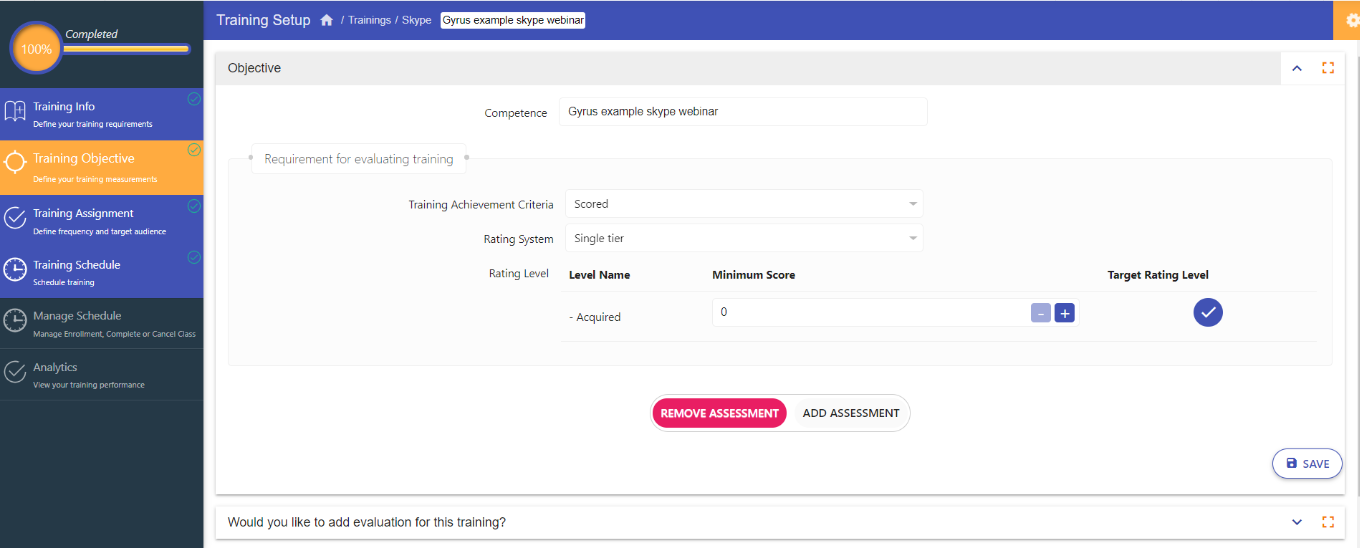Screen dimensions: 1360x548
Task: Toggle the Target Rating Level check for Acquired
Action: 1208,313
